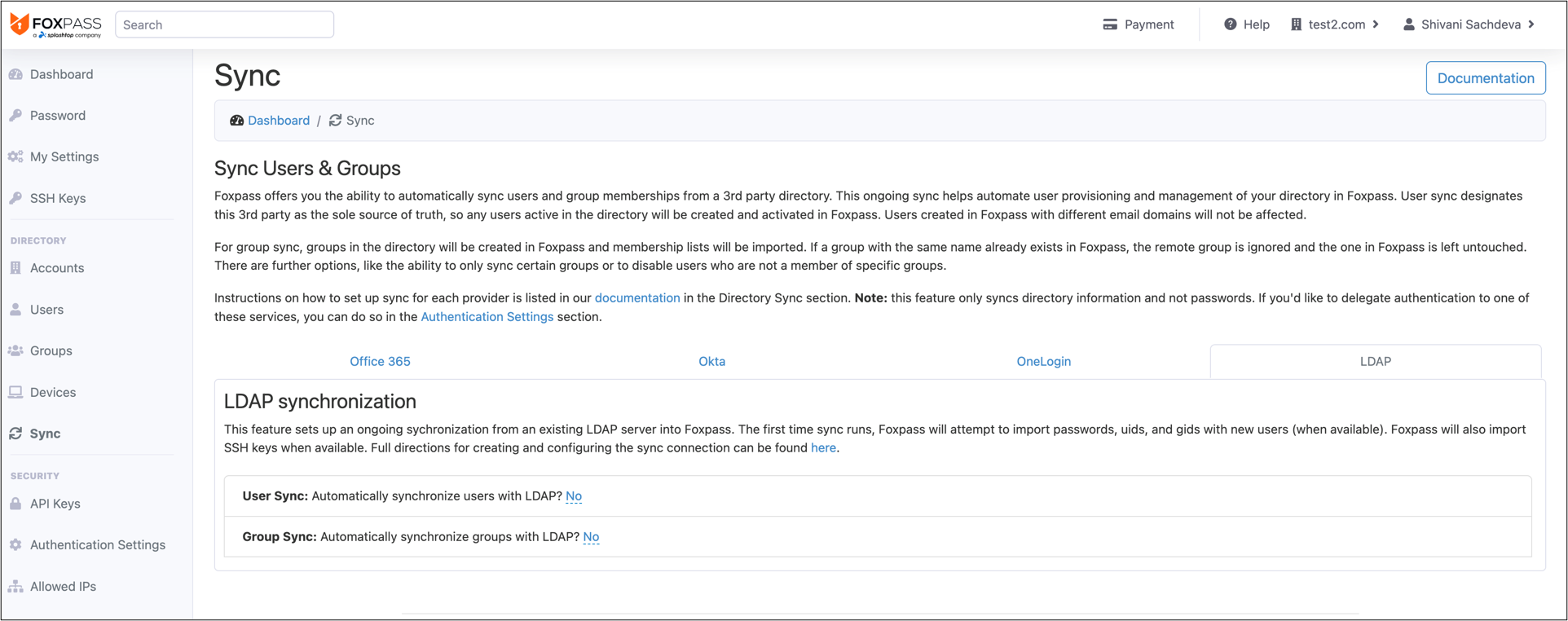This screenshot has width=1568, height=621.
Task: Click the Groups people icon
Action: coord(15,350)
